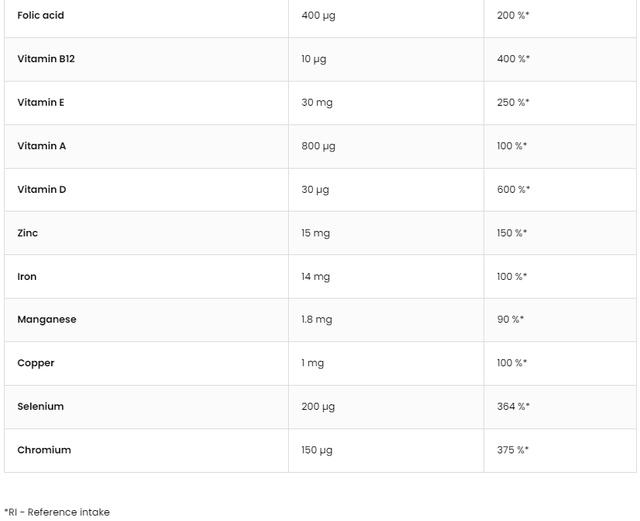This screenshot has height=521, width=640.
Task: Click the Selenium row label
Action: 41,407
